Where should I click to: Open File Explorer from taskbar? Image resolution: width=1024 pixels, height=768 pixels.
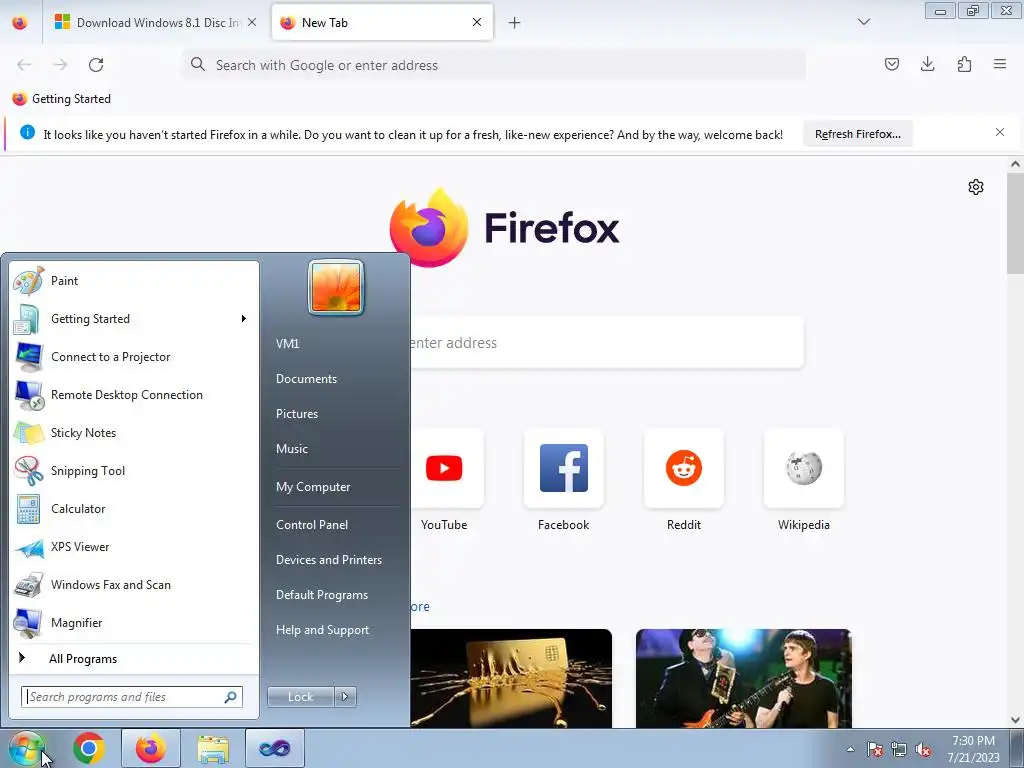[x=213, y=748]
